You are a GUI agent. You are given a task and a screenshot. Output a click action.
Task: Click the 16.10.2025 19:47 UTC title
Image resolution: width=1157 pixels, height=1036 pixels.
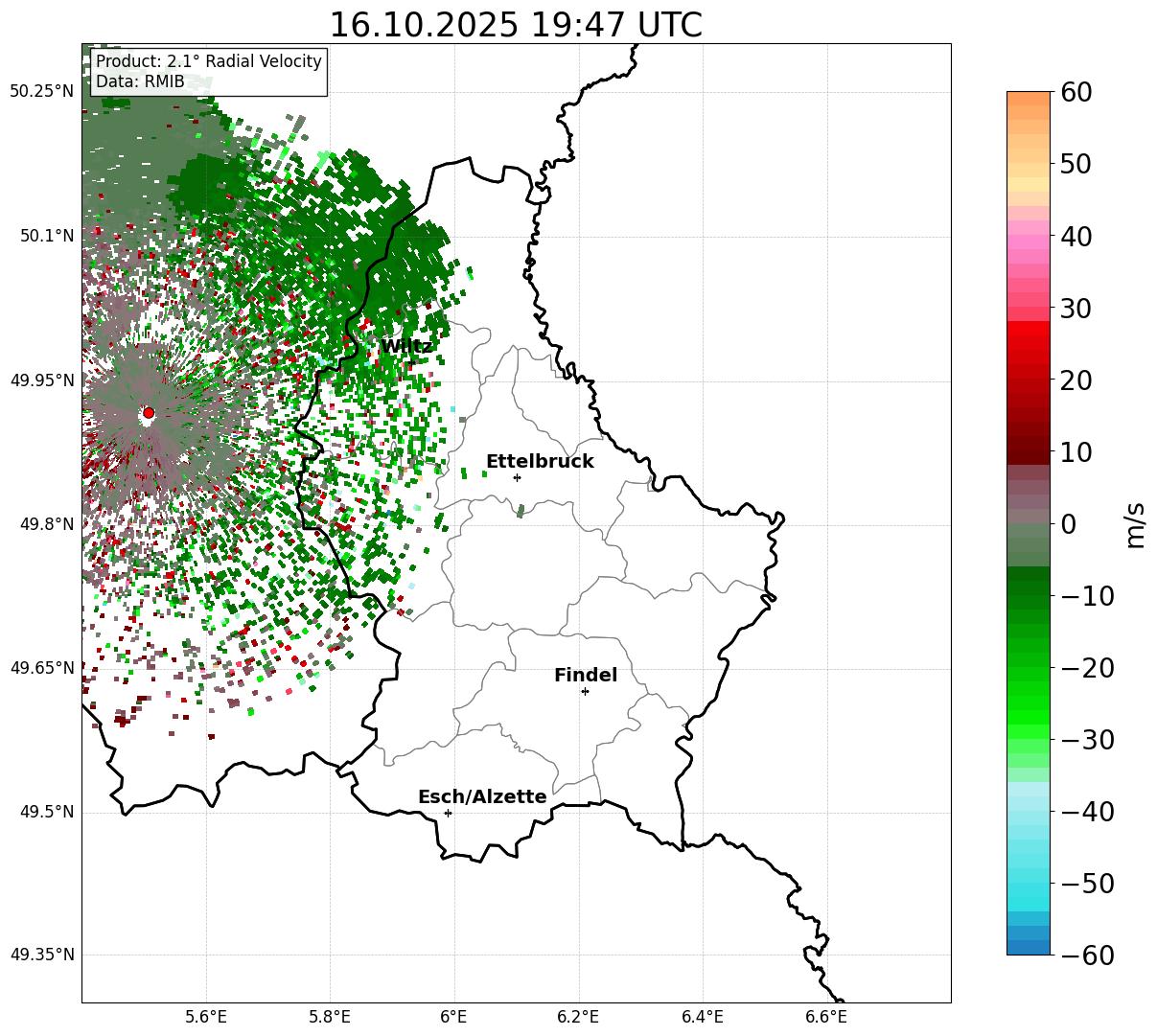pos(516,25)
